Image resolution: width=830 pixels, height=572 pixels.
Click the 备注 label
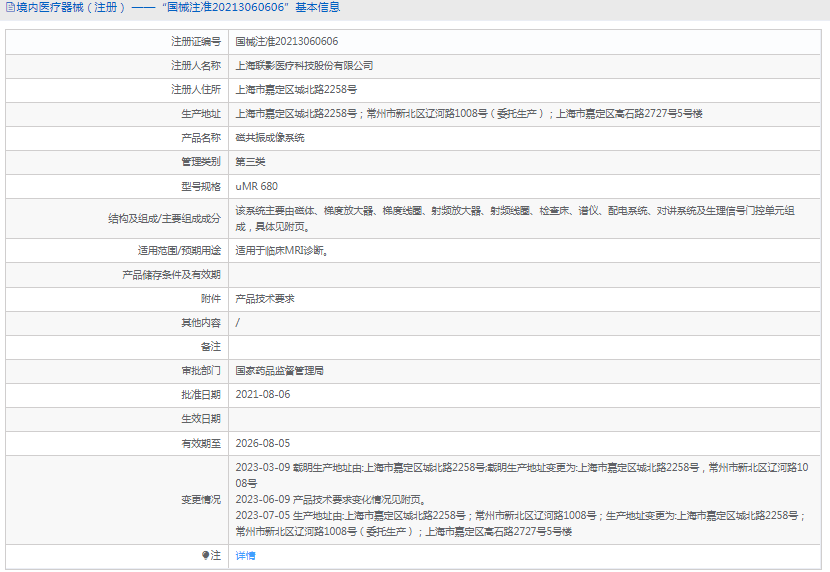[x=211, y=347]
